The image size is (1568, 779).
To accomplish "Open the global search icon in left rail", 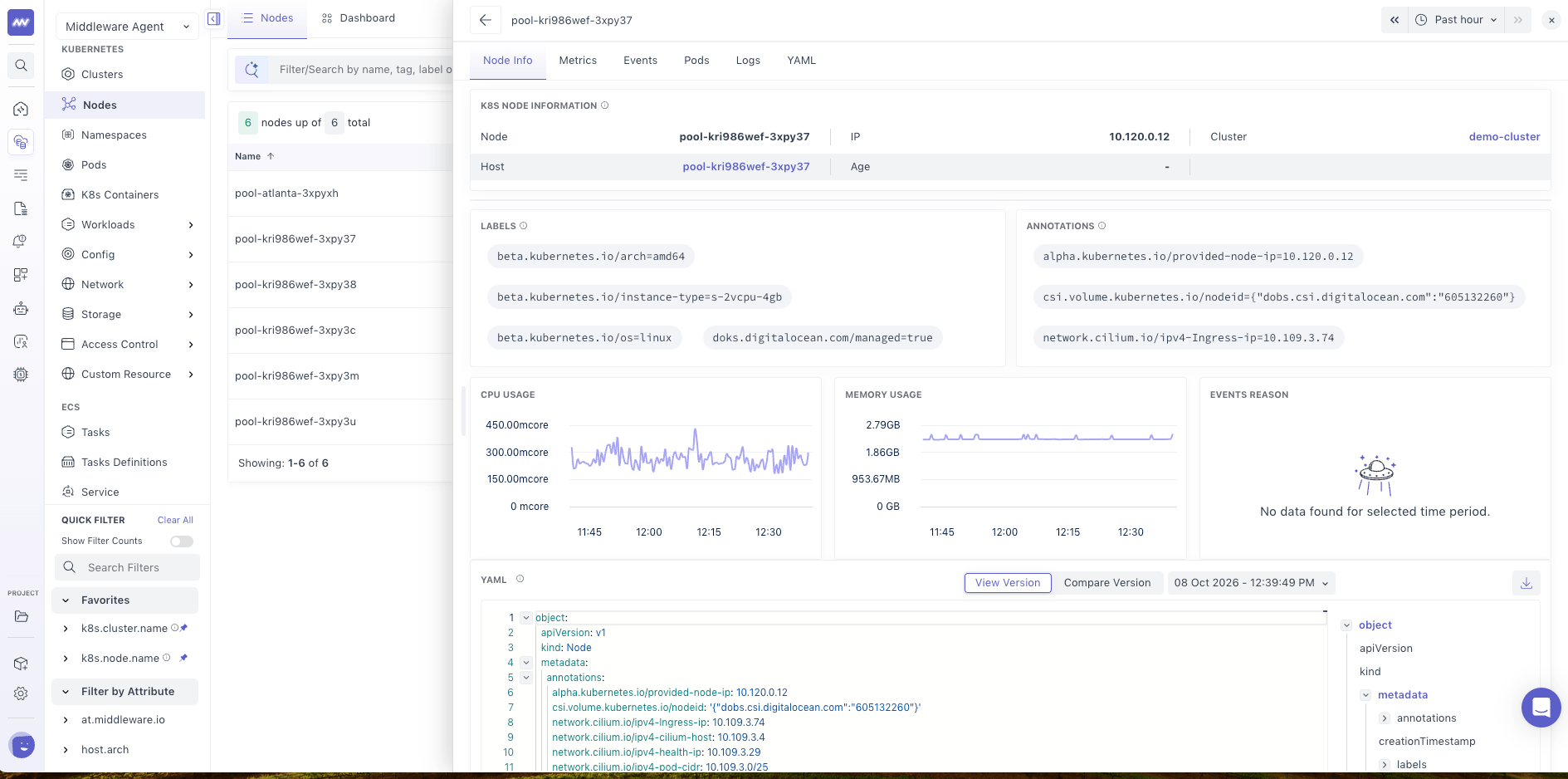I will click(x=21, y=66).
